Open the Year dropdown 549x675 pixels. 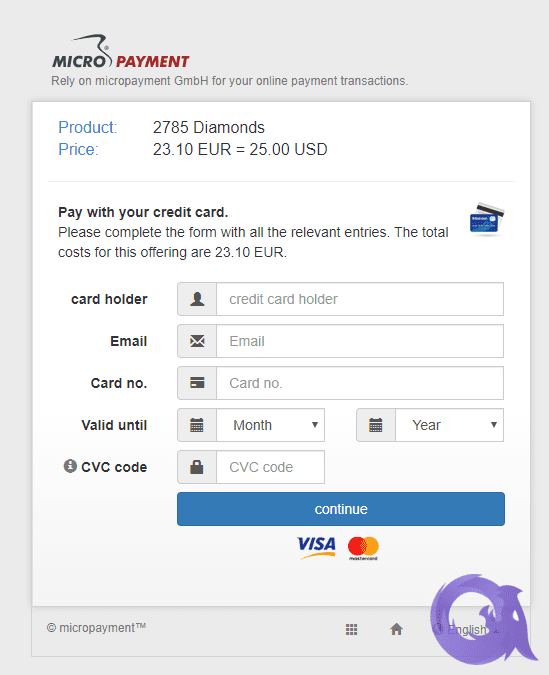[x=450, y=425]
